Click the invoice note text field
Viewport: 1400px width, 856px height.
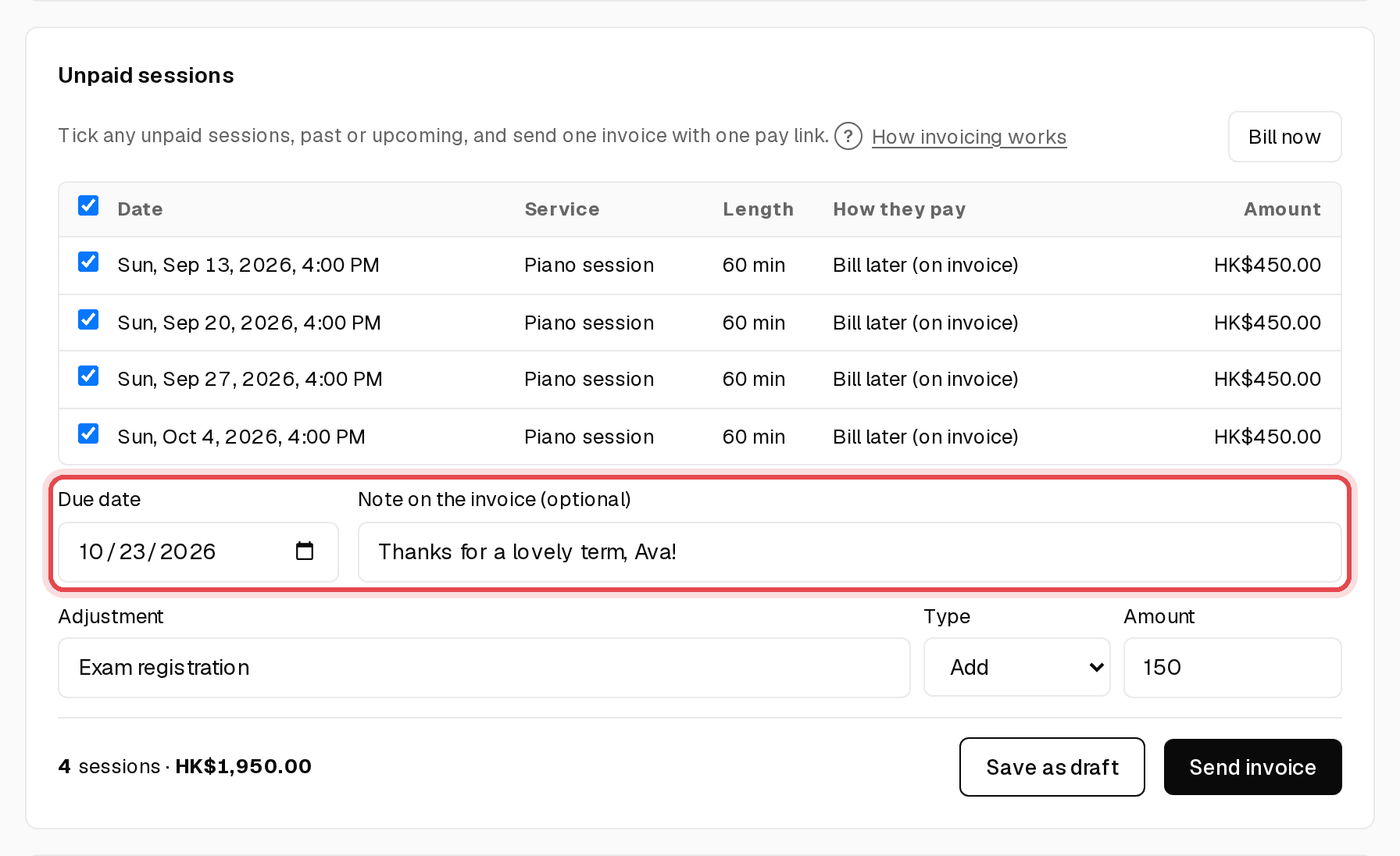(849, 551)
